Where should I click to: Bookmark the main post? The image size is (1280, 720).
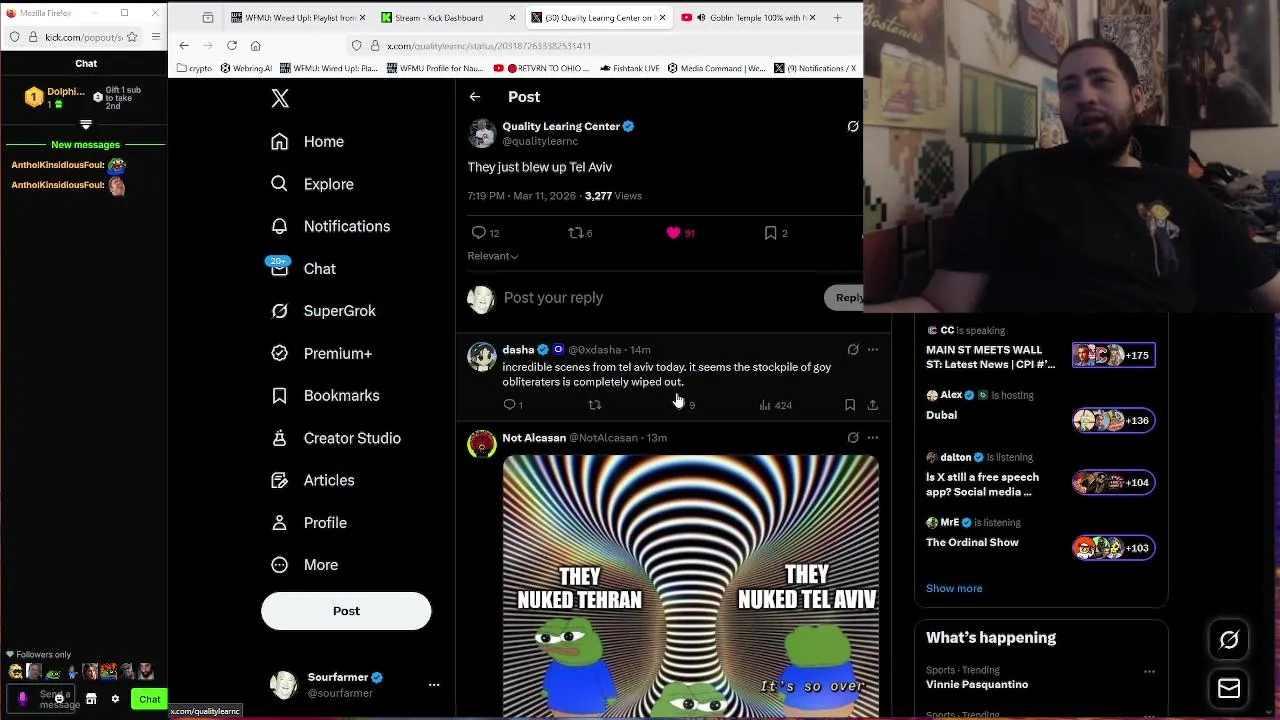pyautogui.click(x=776, y=233)
